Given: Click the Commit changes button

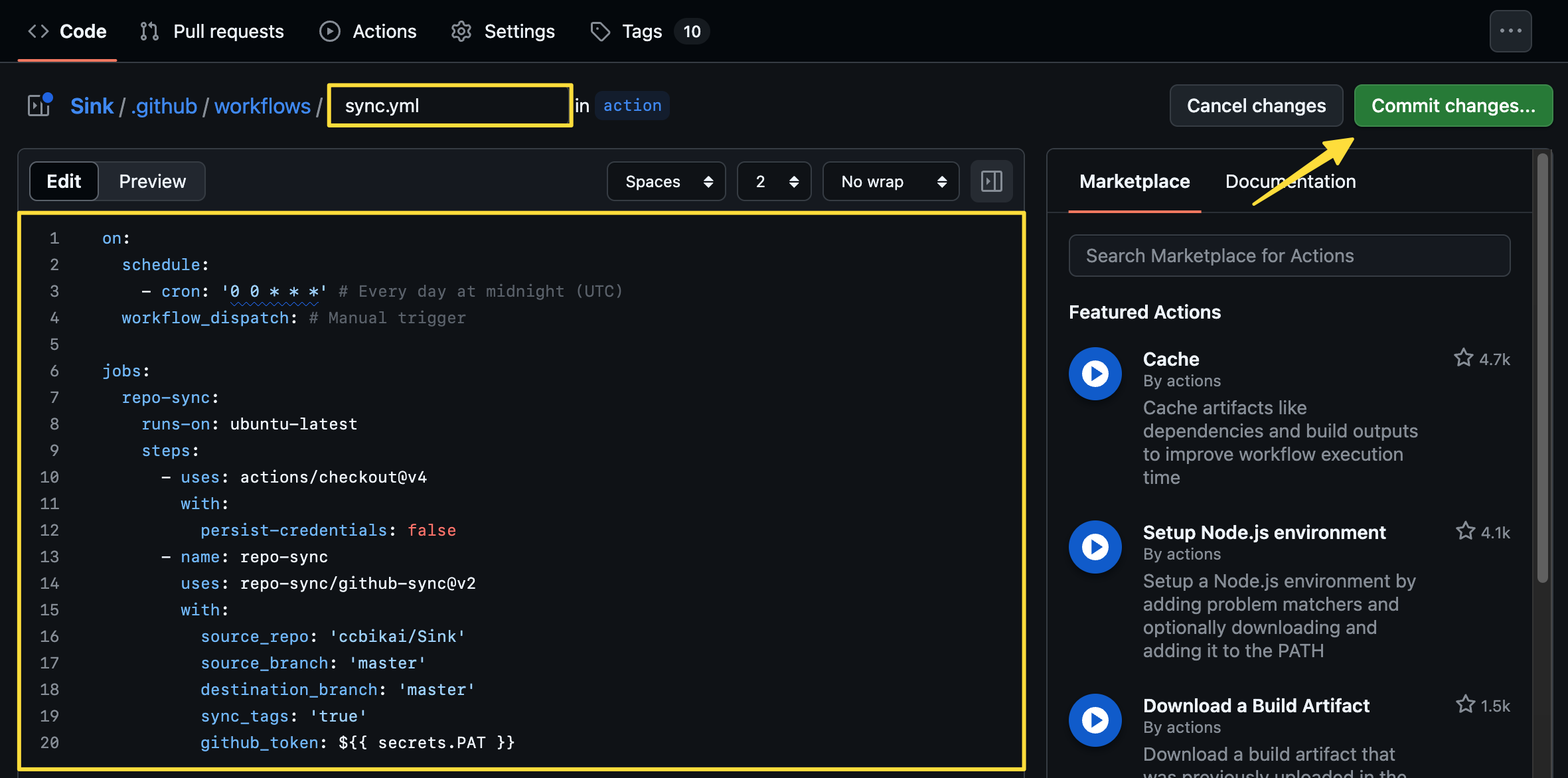Looking at the screenshot, I should (1452, 106).
